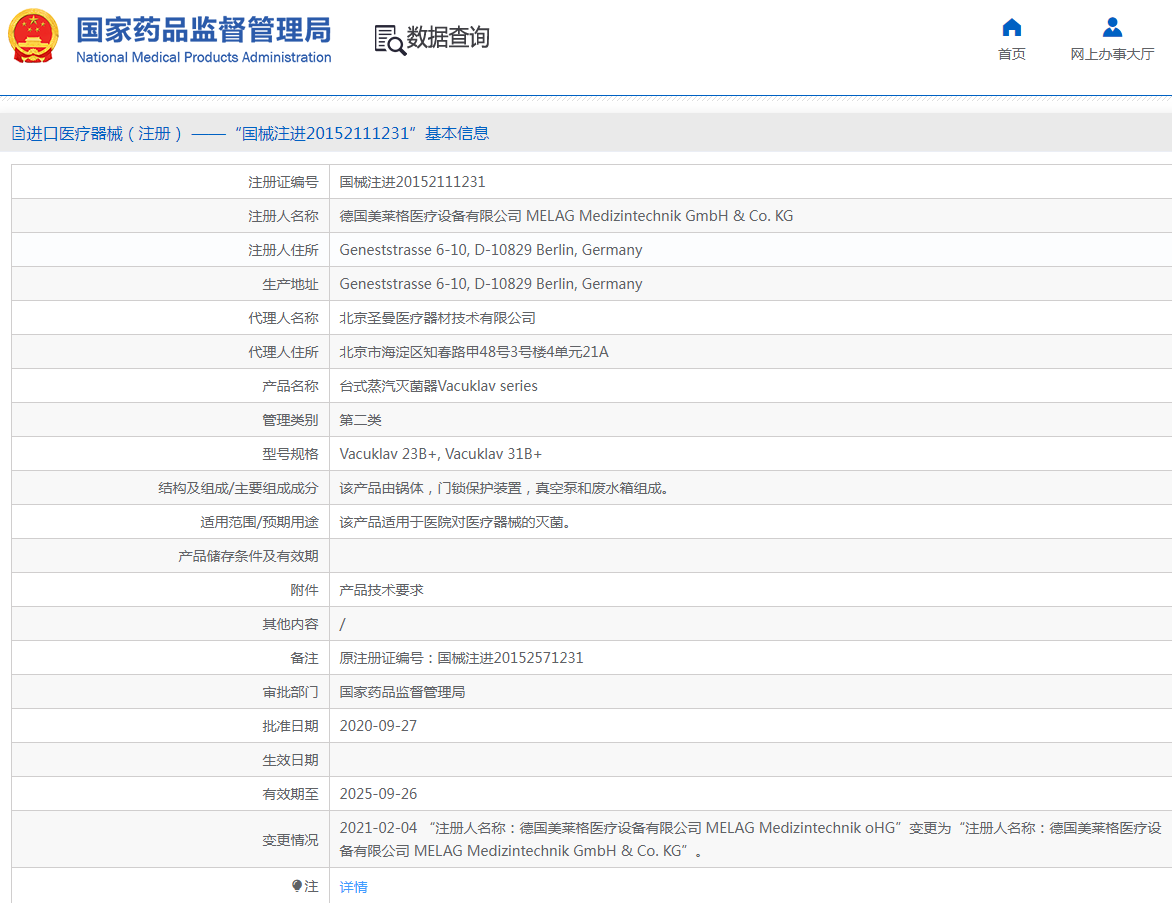Click the 网上办事大厅 person icon

1112,27
